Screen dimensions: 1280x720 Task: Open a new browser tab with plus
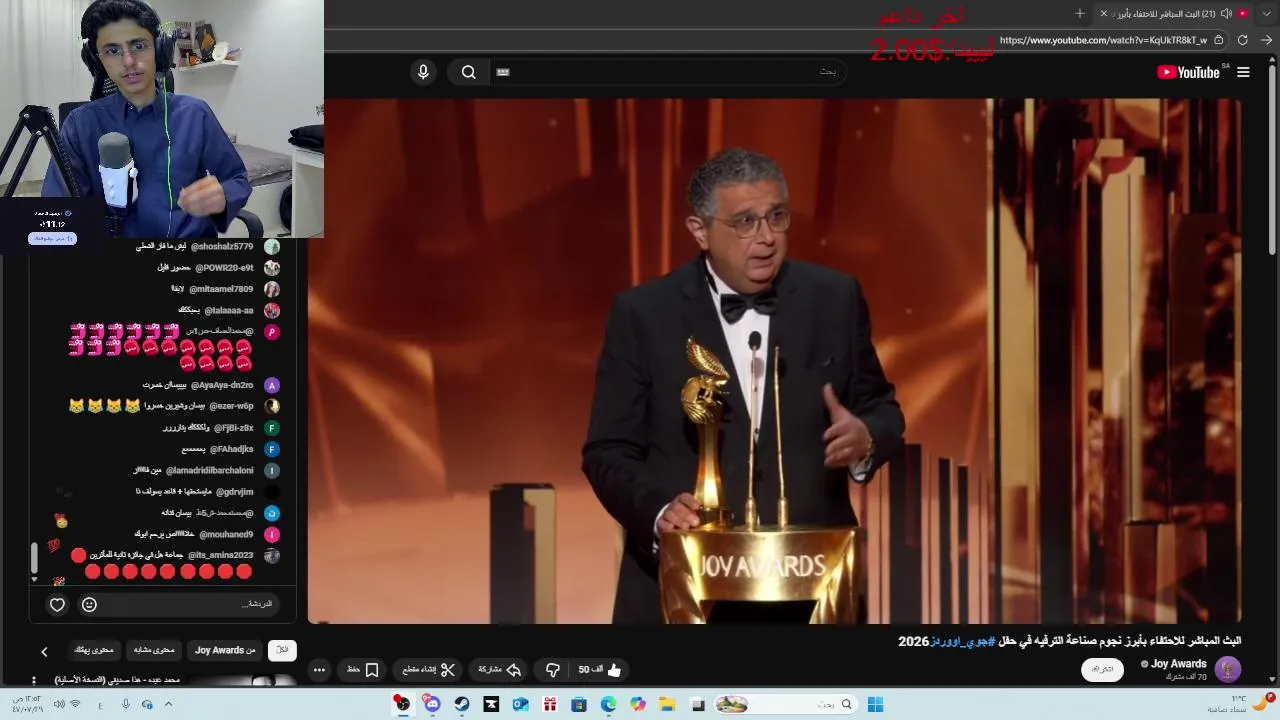tap(1079, 13)
